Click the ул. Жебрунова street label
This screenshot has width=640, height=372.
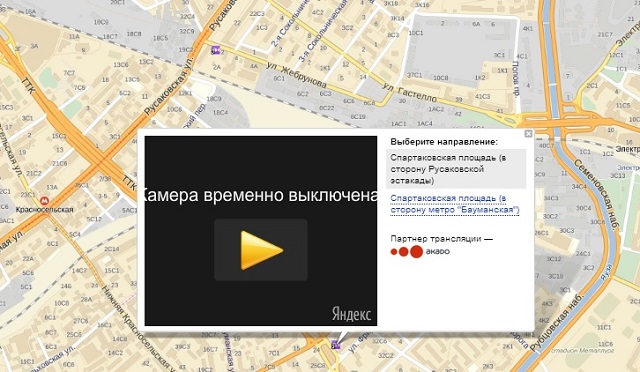[297, 75]
